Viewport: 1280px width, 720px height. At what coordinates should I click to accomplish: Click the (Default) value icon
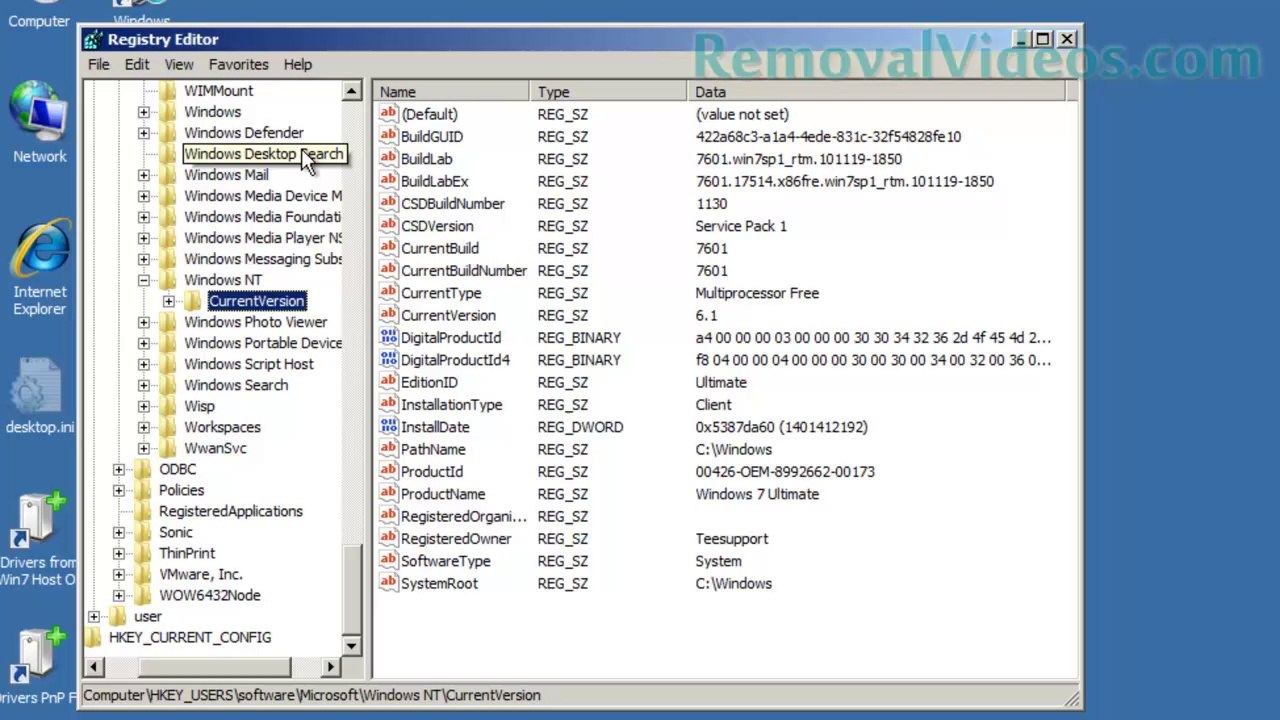pyautogui.click(x=388, y=114)
